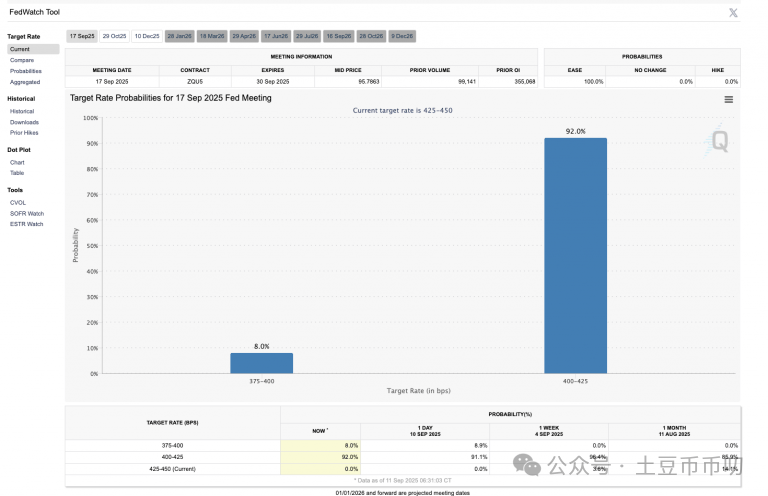Image resolution: width=768 pixels, height=496 pixels.
Task: Switch to the 10 Dec25 meeting tab
Action: pos(147,36)
